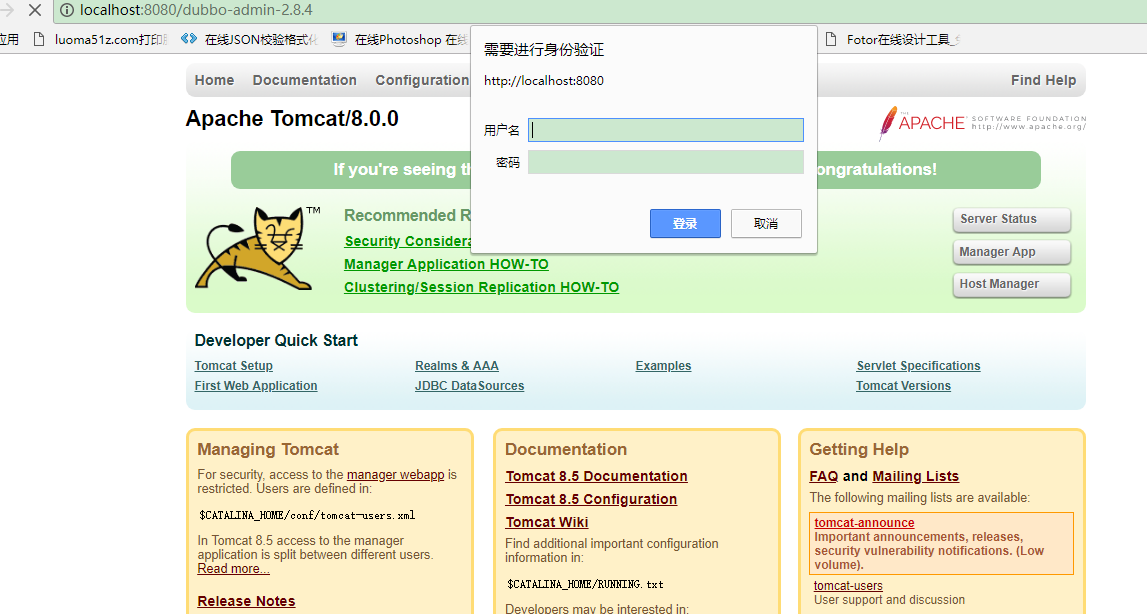Follow the Read more... link

(x=233, y=569)
